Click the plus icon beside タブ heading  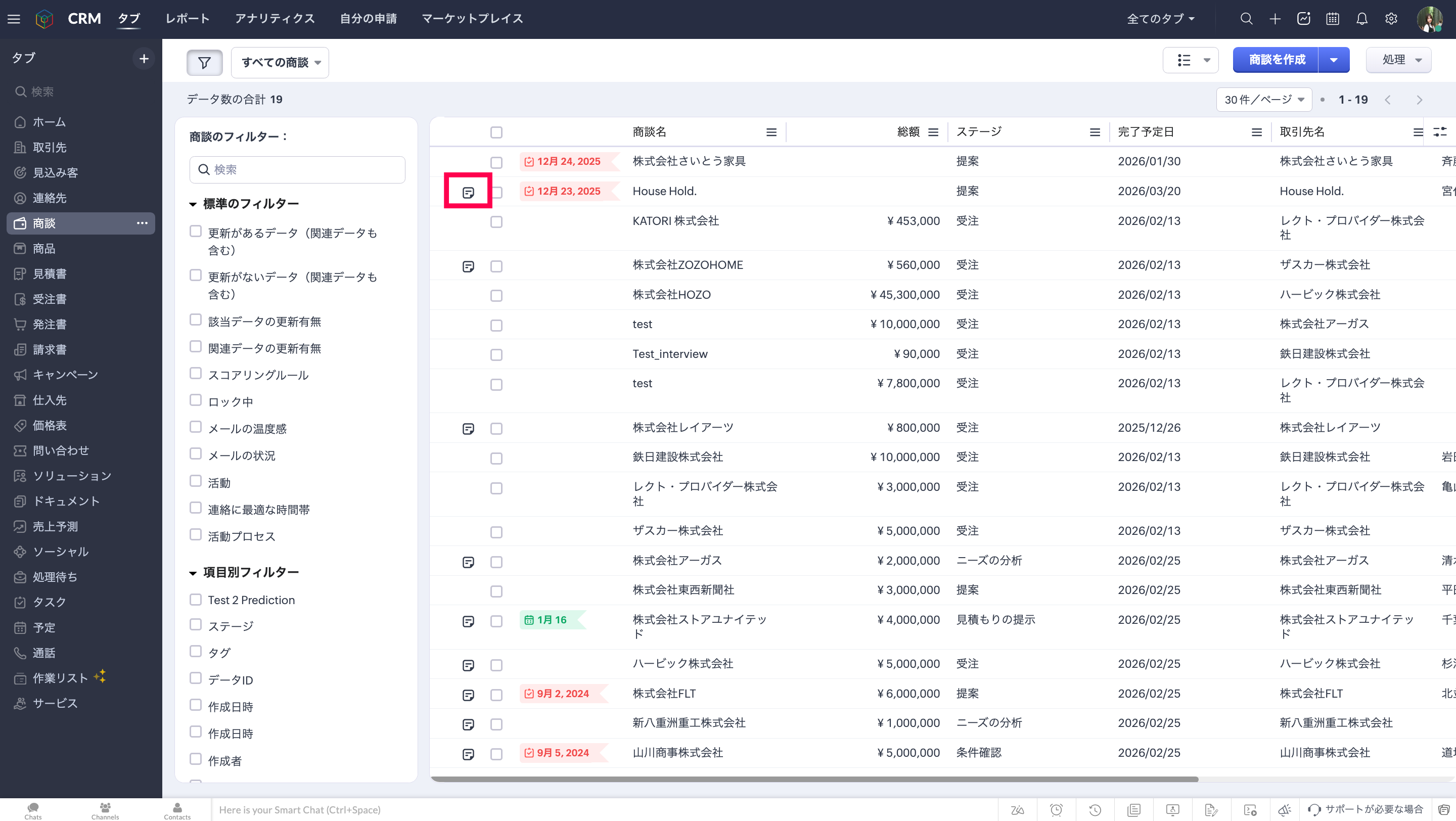pos(144,58)
